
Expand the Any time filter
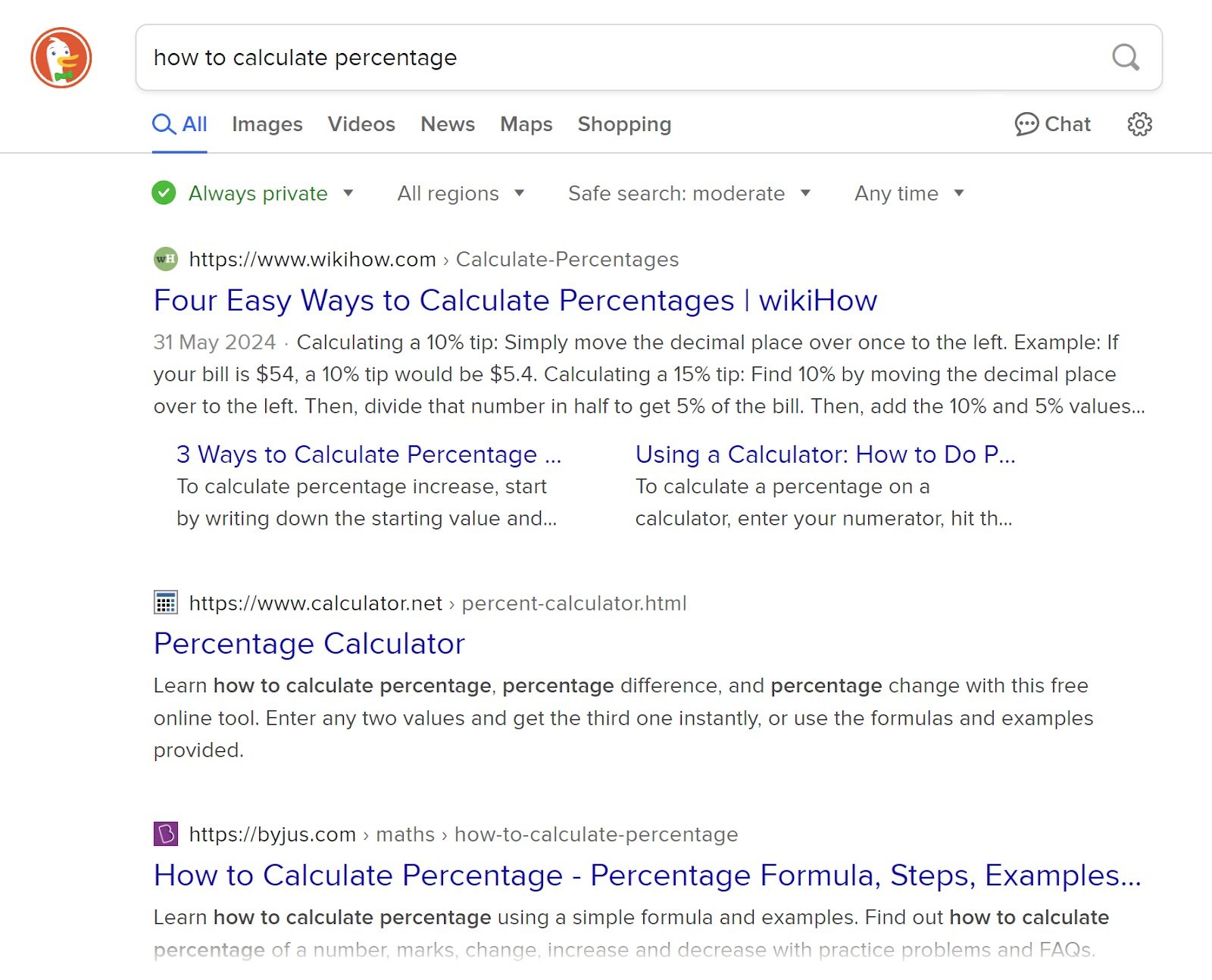909,193
